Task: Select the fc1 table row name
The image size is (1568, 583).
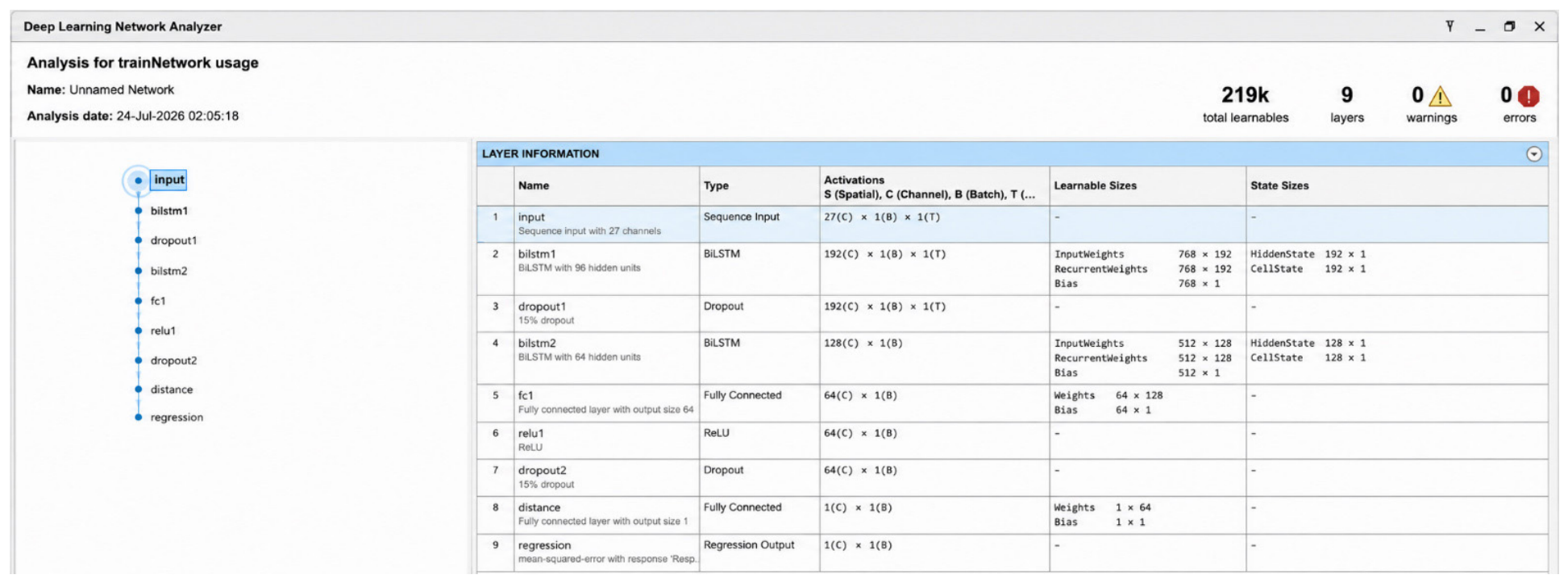Action: [526, 395]
